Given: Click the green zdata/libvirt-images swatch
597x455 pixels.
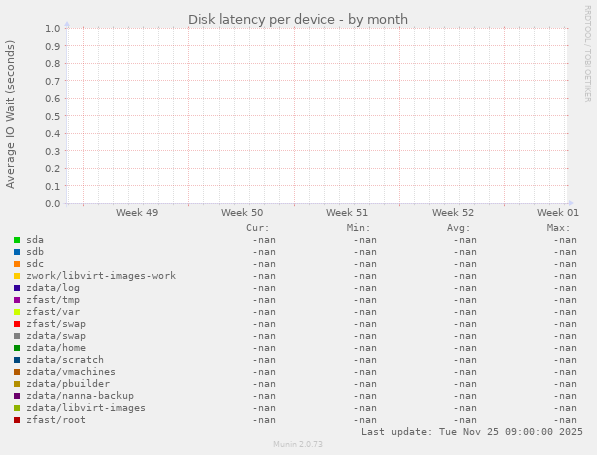Looking at the screenshot, I should (x=17, y=408).
